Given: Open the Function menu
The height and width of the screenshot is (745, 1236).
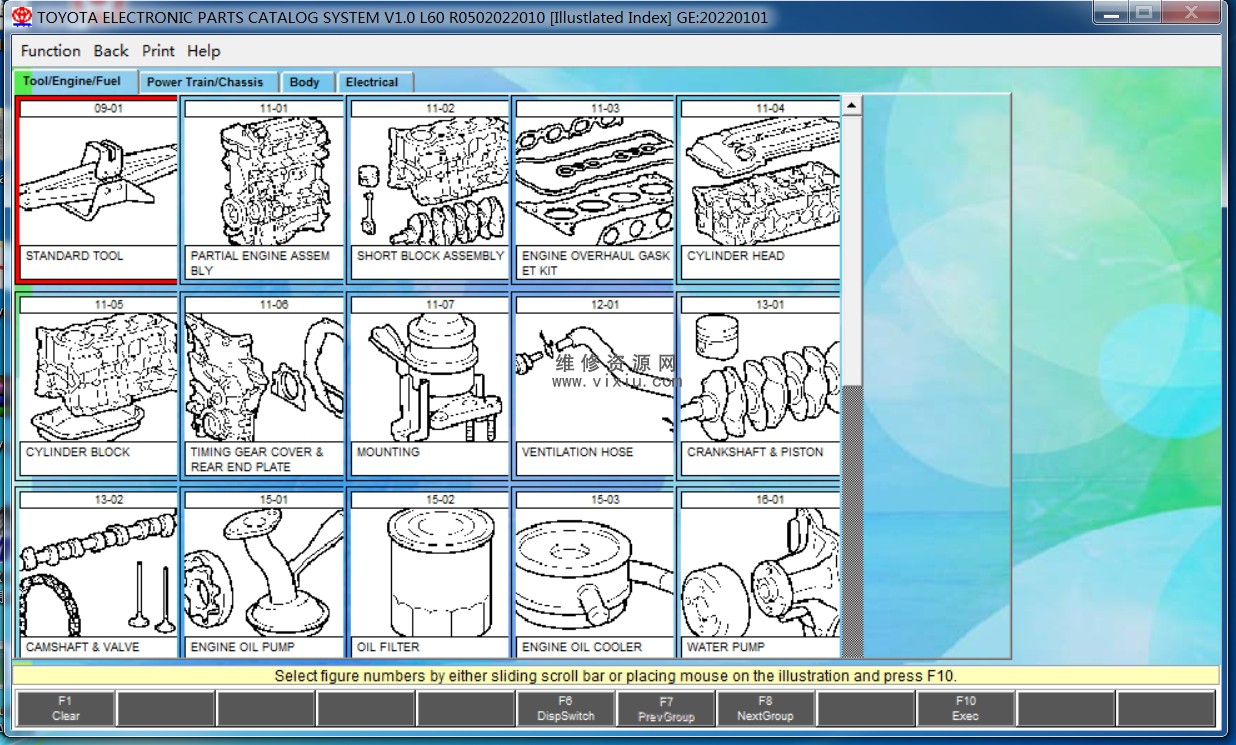Looking at the screenshot, I should click(x=50, y=51).
